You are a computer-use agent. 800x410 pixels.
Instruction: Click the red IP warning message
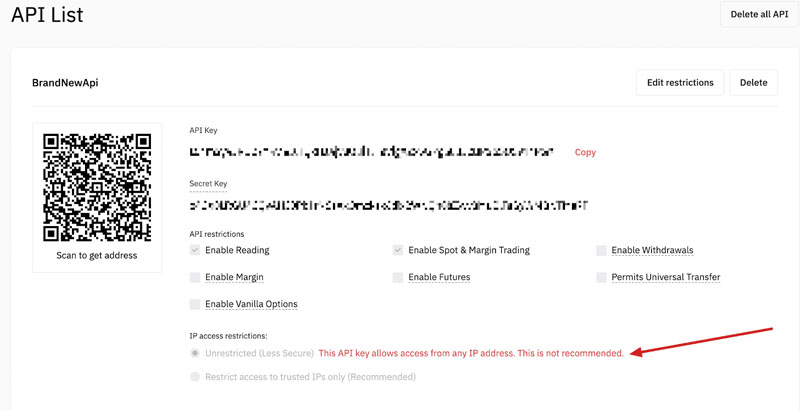pos(471,353)
